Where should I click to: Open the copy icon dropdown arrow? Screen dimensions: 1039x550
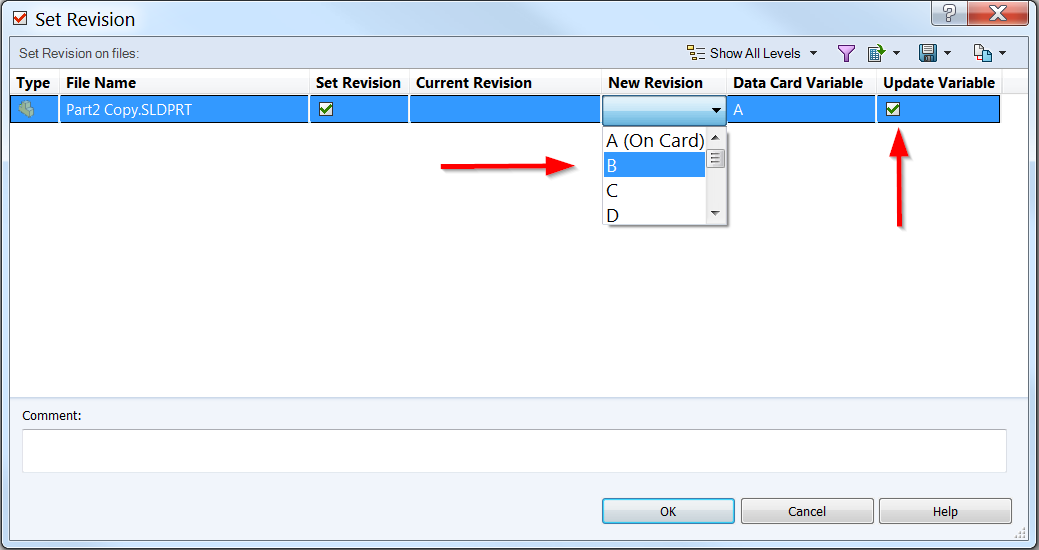[x=1002, y=53]
